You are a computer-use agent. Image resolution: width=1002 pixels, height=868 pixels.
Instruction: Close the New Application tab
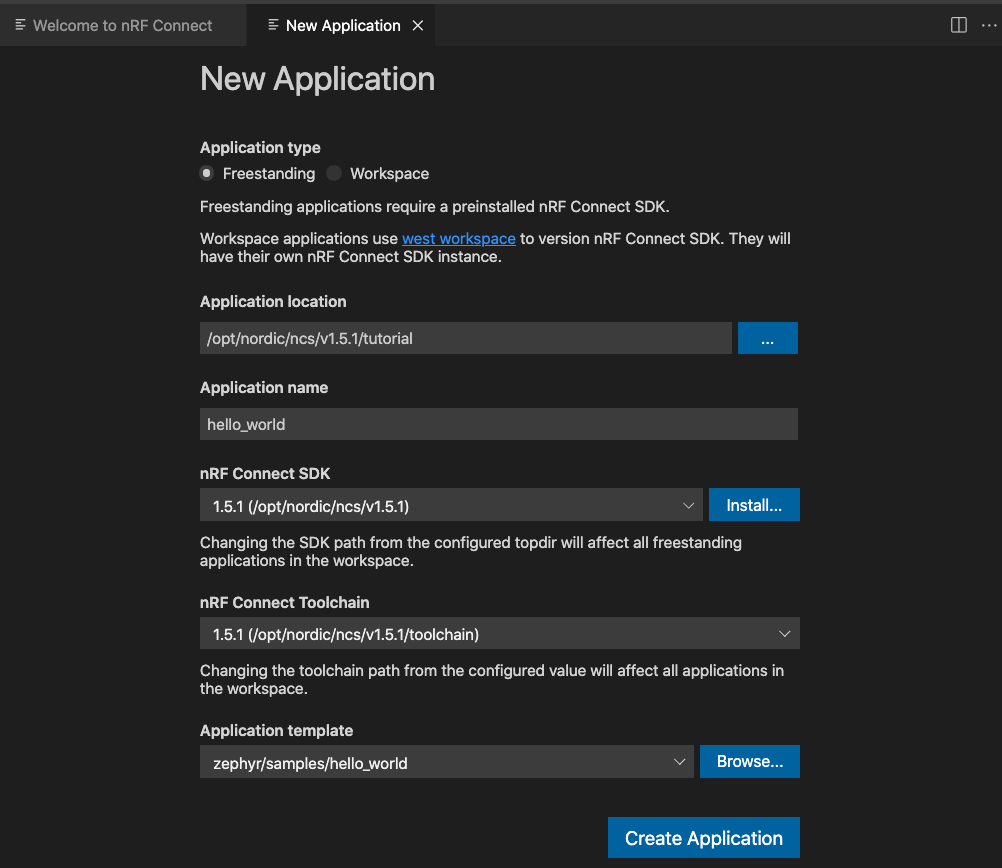point(418,26)
